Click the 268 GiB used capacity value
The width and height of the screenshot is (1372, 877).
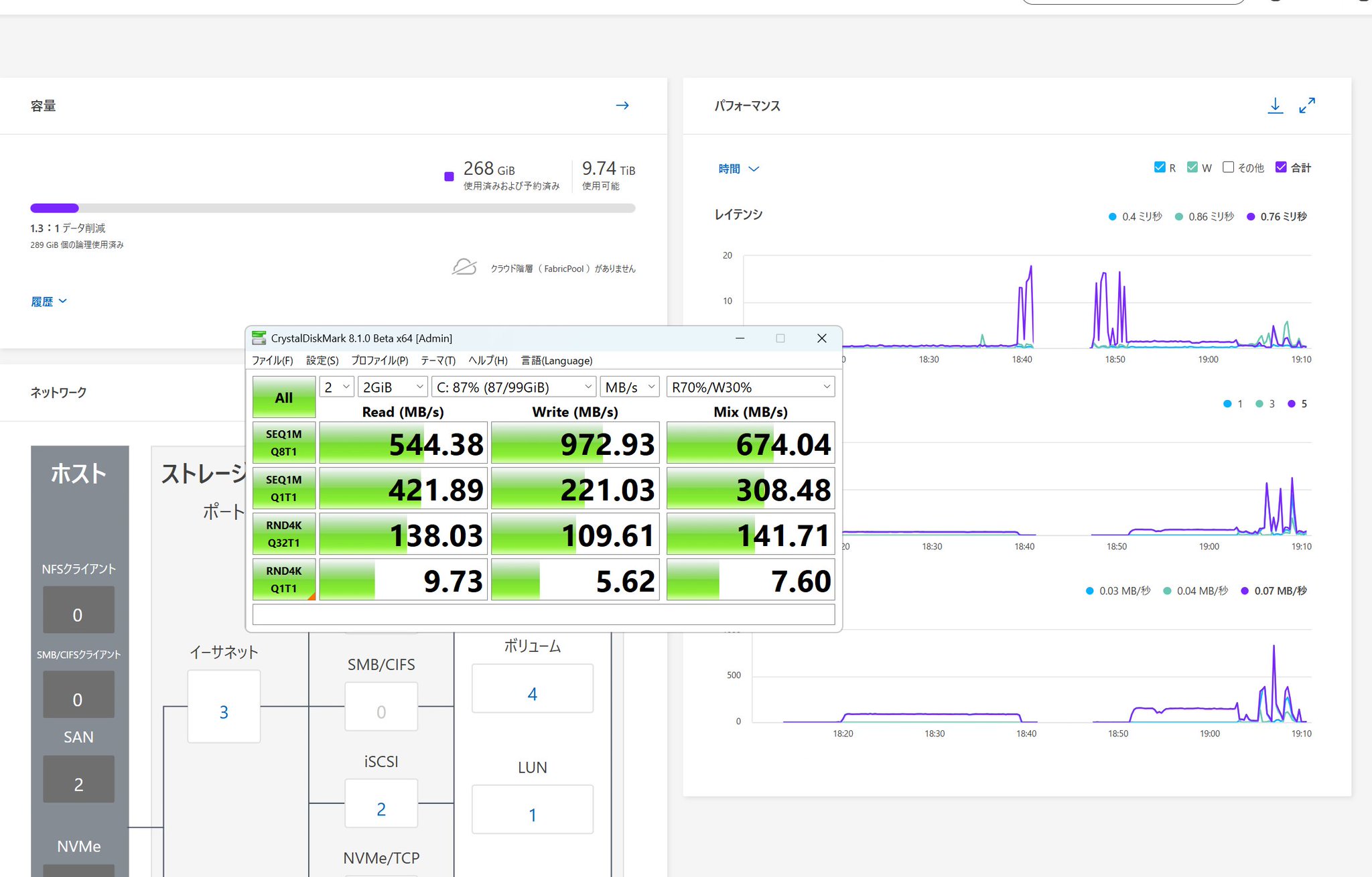tap(490, 169)
